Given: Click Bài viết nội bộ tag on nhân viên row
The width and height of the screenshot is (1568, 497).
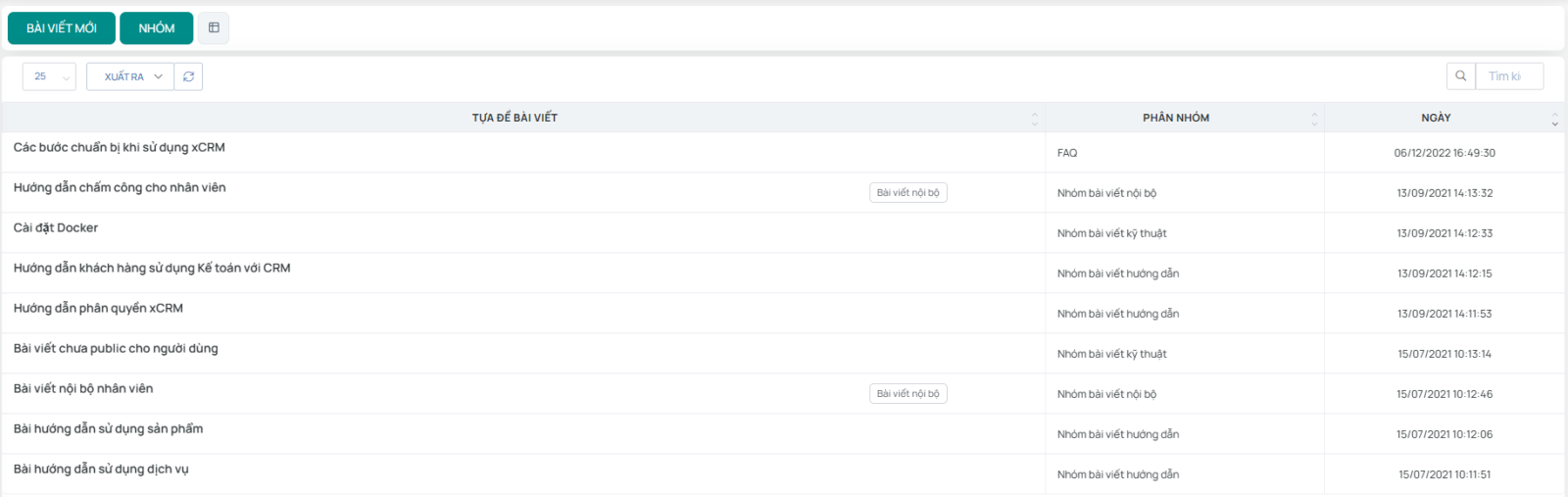Looking at the screenshot, I should click(907, 394).
